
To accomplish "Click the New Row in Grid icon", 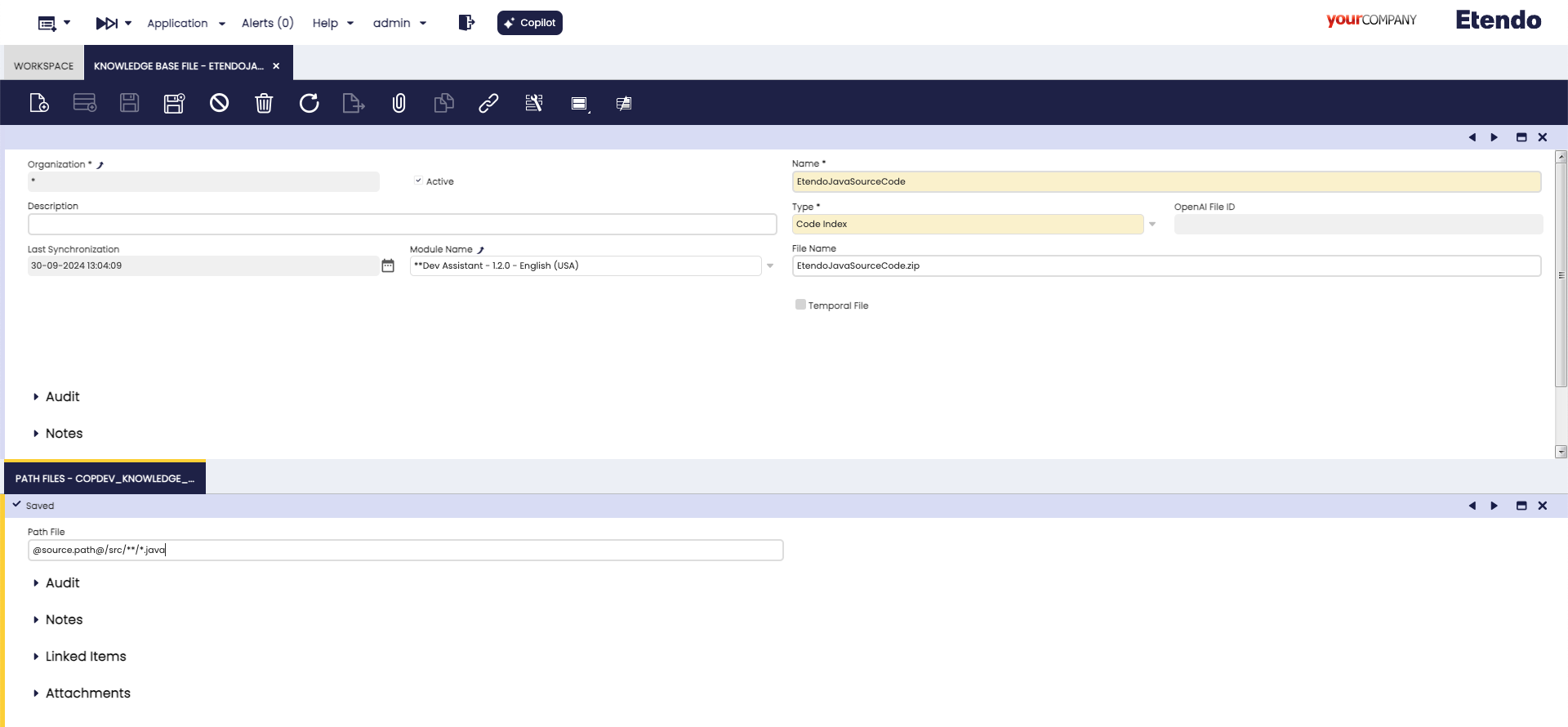I will coord(85,103).
